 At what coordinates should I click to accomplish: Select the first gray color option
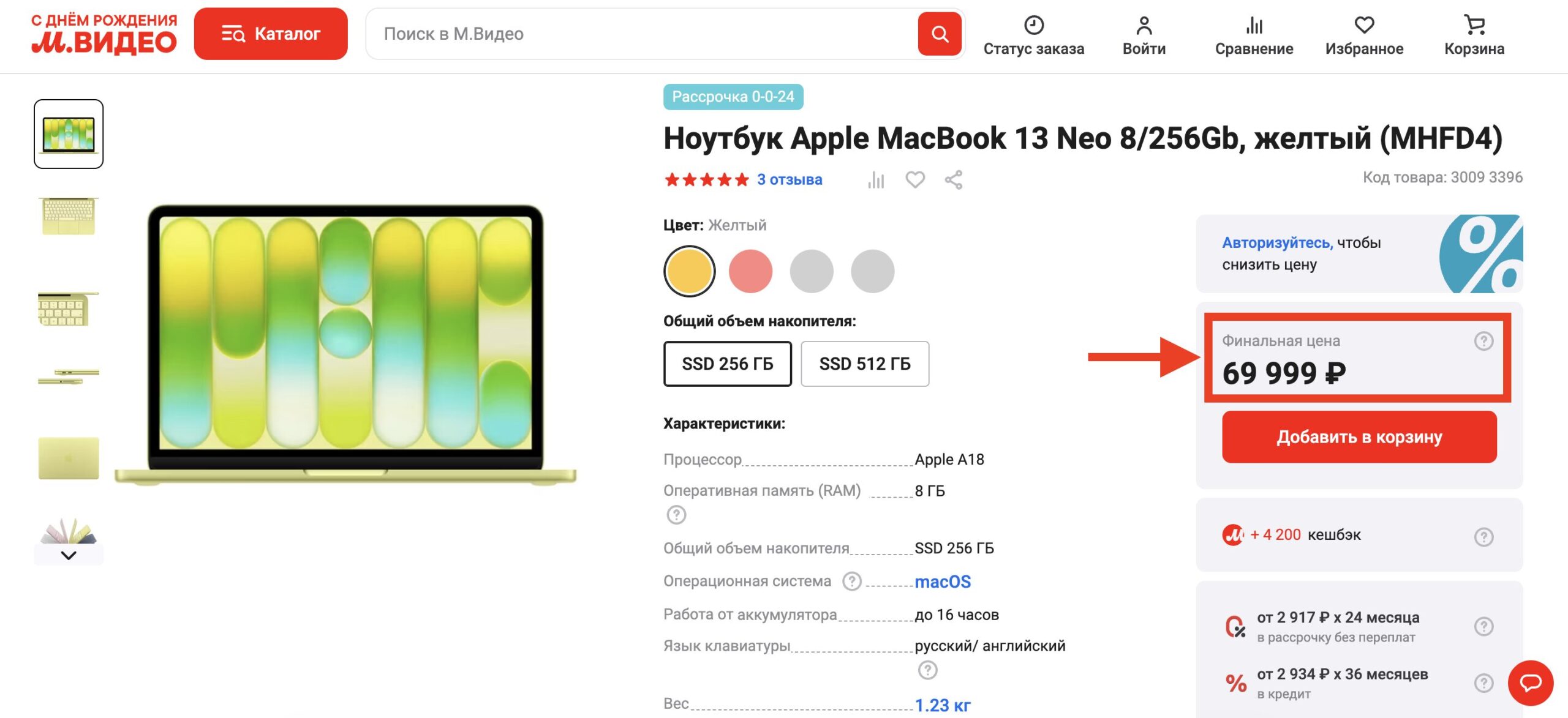click(811, 270)
